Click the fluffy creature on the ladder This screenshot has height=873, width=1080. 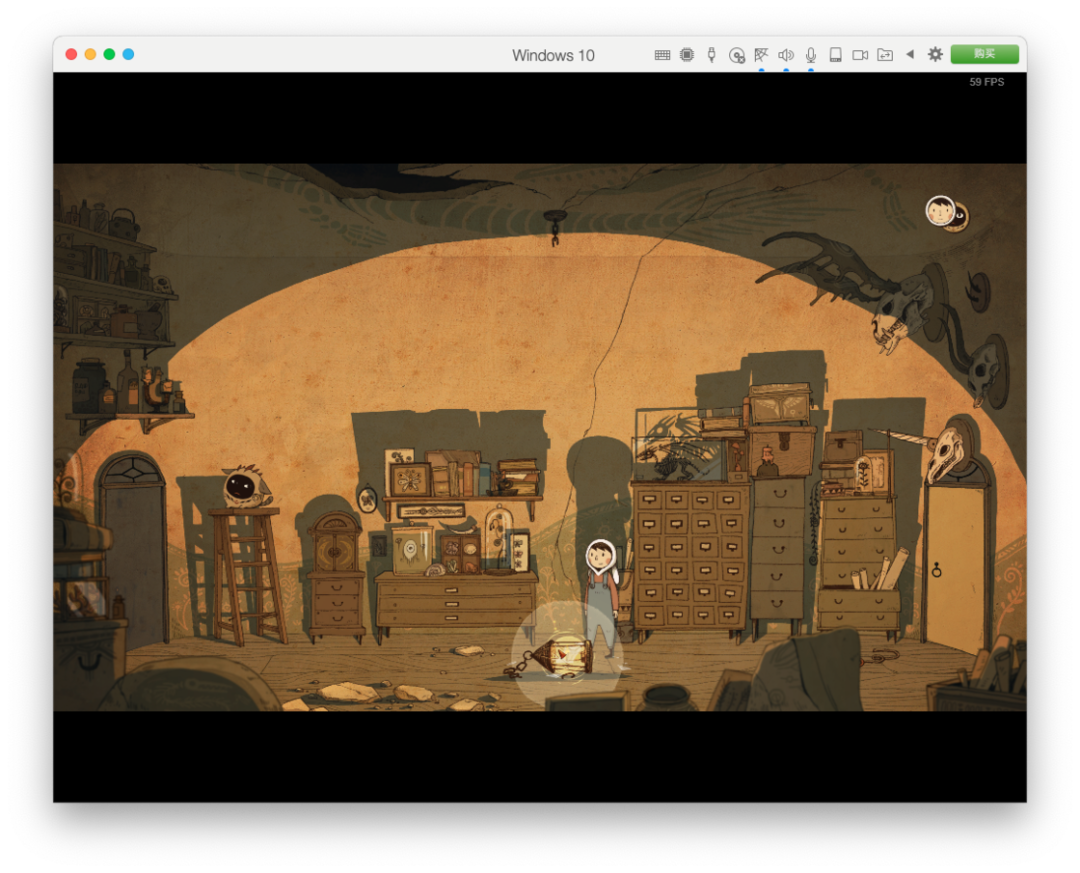click(246, 486)
